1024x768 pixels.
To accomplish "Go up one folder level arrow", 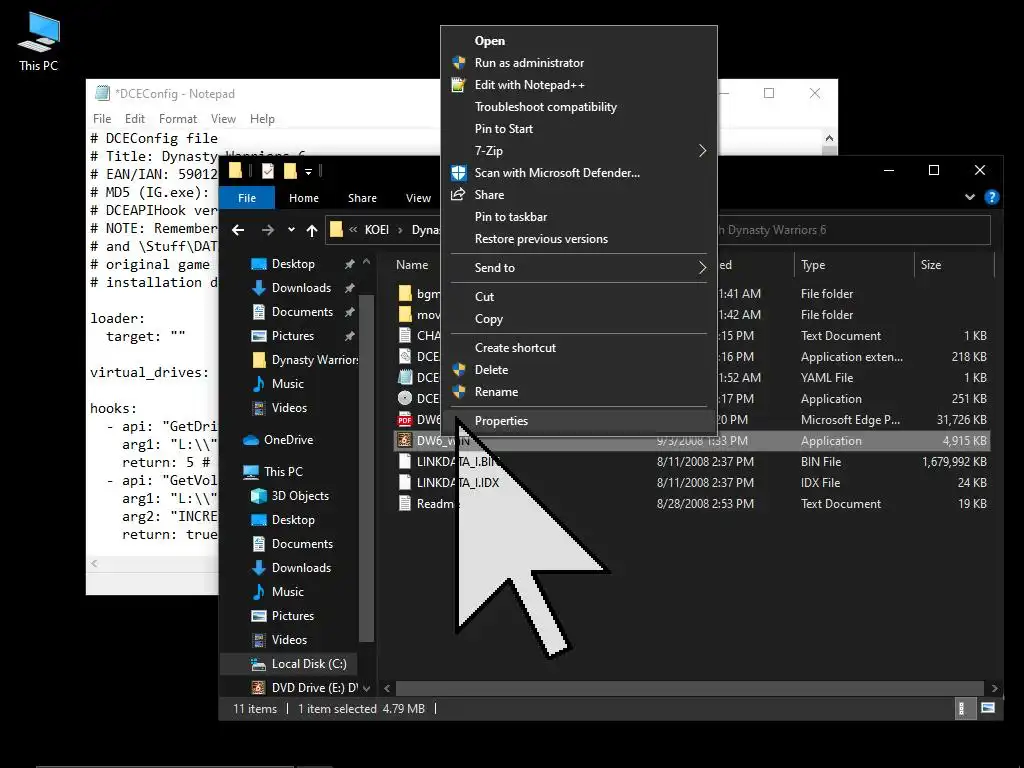I will pos(312,230).
